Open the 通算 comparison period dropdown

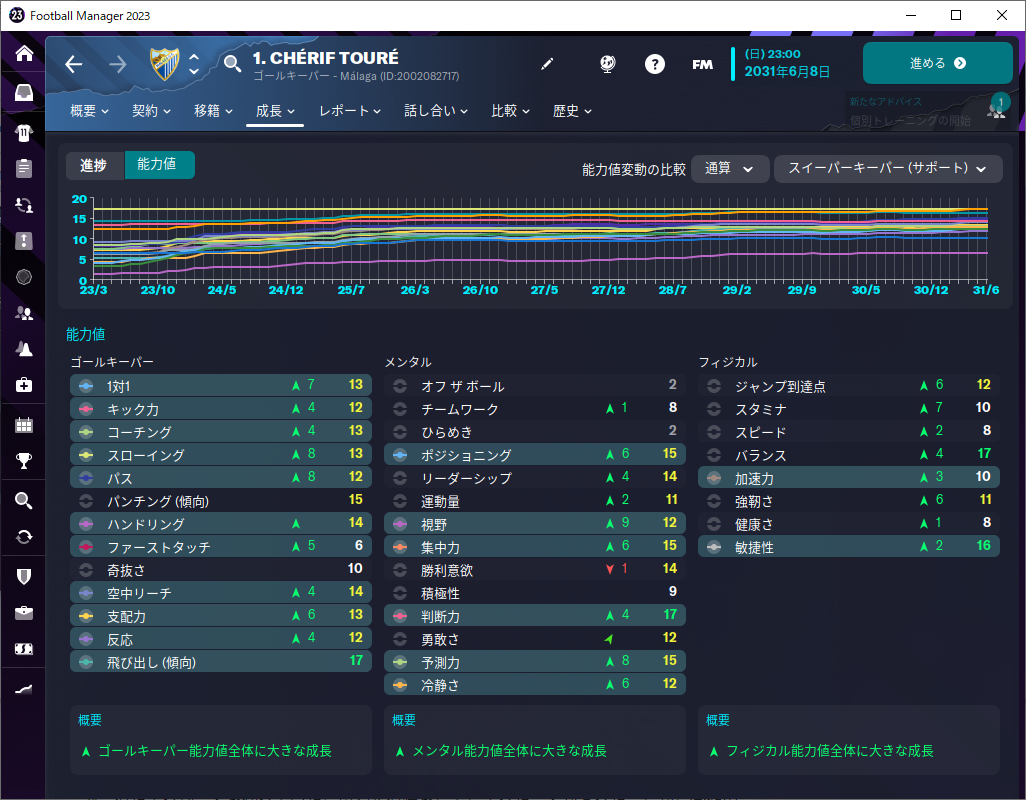730,169
